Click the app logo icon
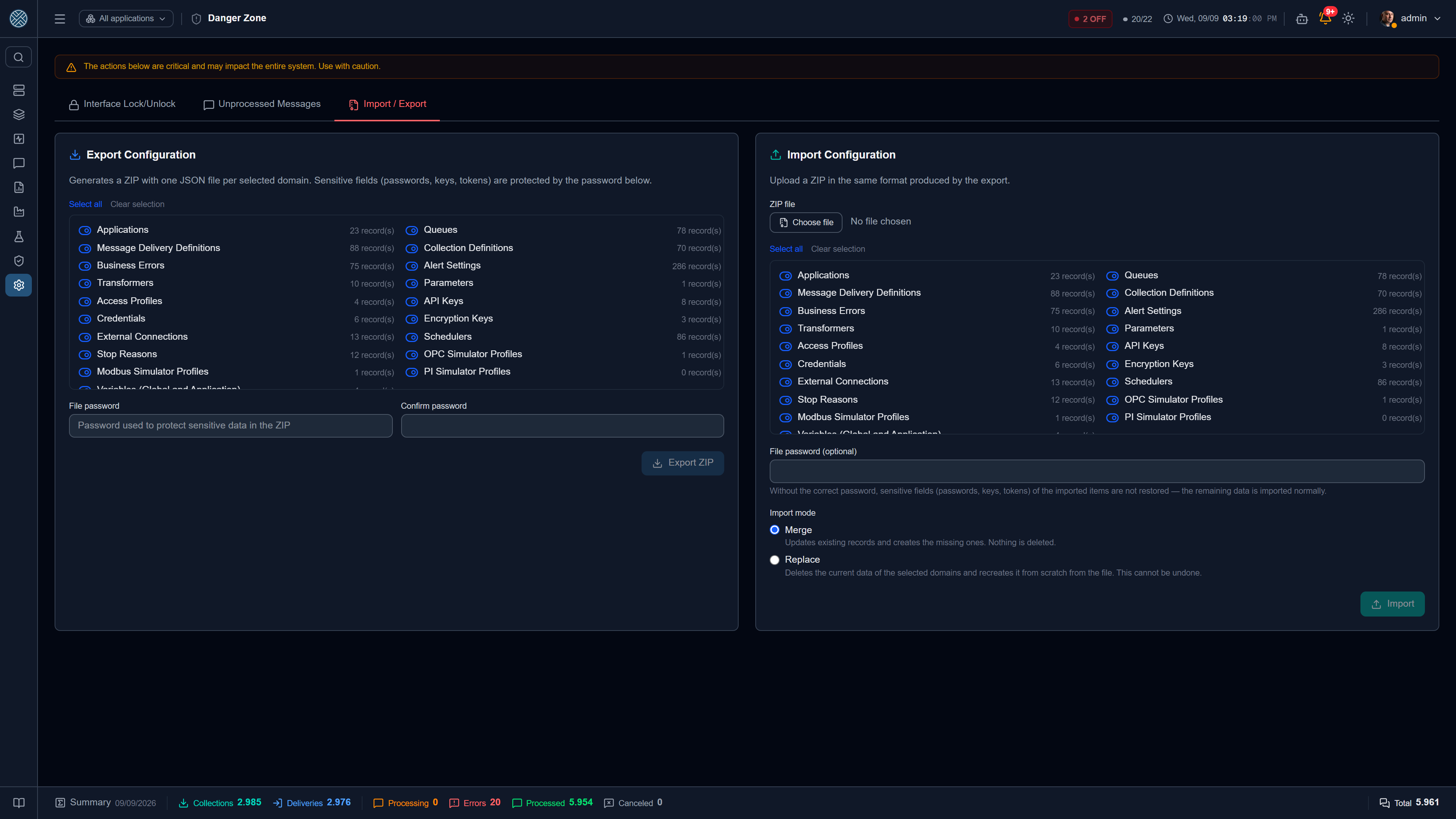Image resolution: width=1456 pixels, height=819 pixels. click(19, 19)
